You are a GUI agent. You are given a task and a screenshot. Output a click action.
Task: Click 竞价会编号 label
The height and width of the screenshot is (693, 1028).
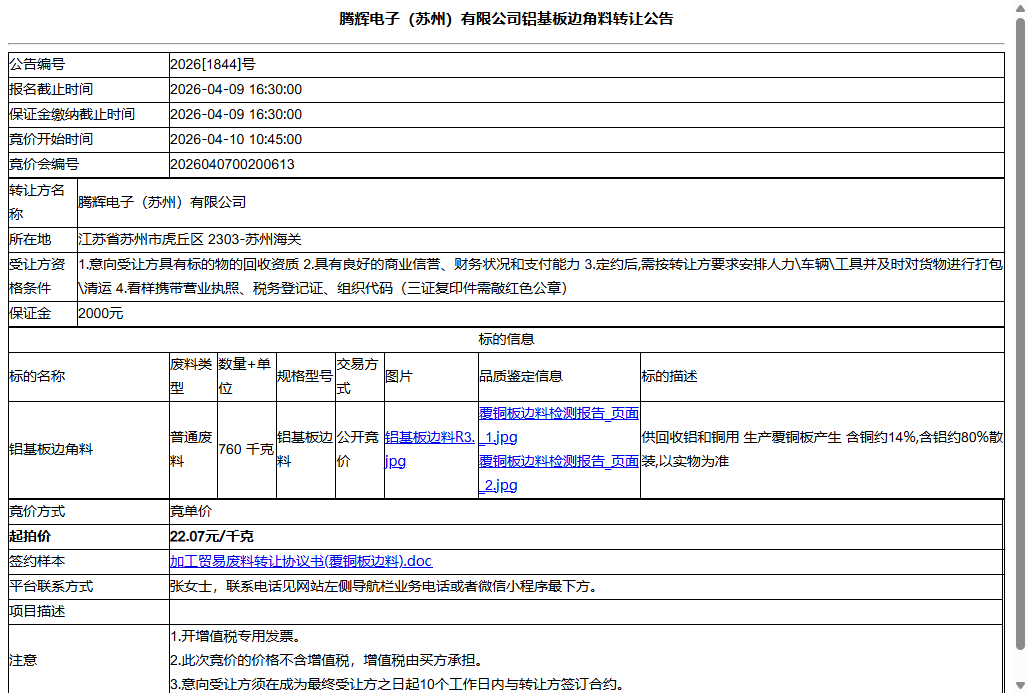43,164
